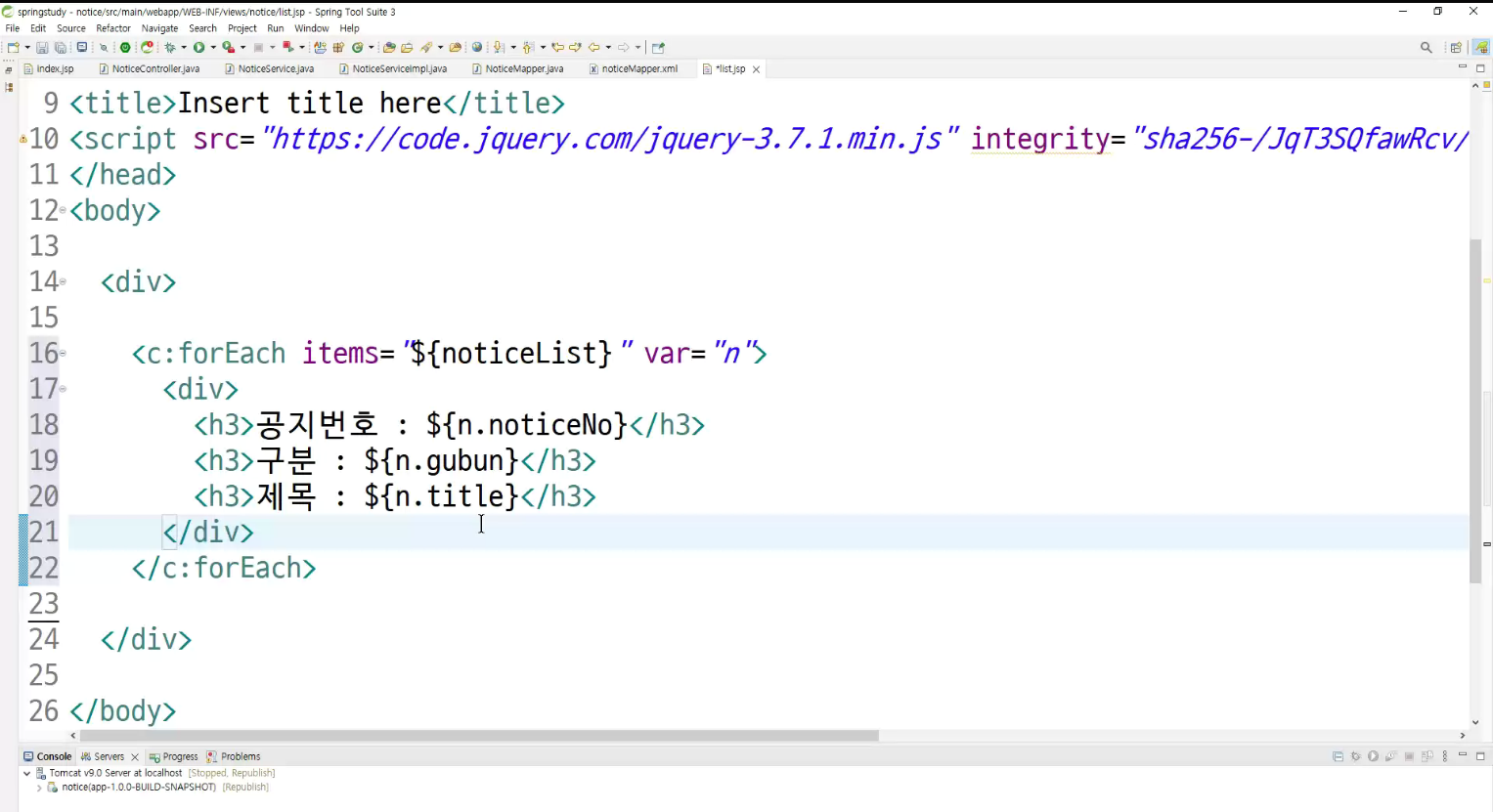Switch to the Console view tab
1493x812 pixels.
(x=47, y=756)
